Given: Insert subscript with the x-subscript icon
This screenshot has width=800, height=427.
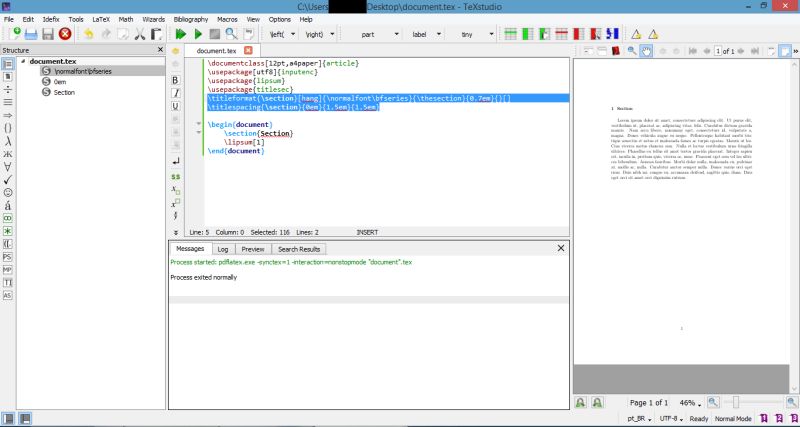Looking at the screenshot, I should (176, 190).
